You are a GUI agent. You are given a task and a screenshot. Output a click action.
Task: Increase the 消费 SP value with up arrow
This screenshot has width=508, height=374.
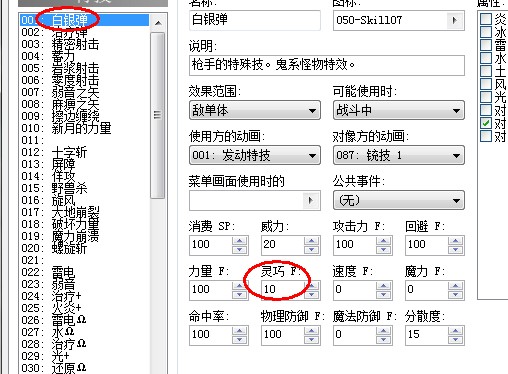coord(240,241)
